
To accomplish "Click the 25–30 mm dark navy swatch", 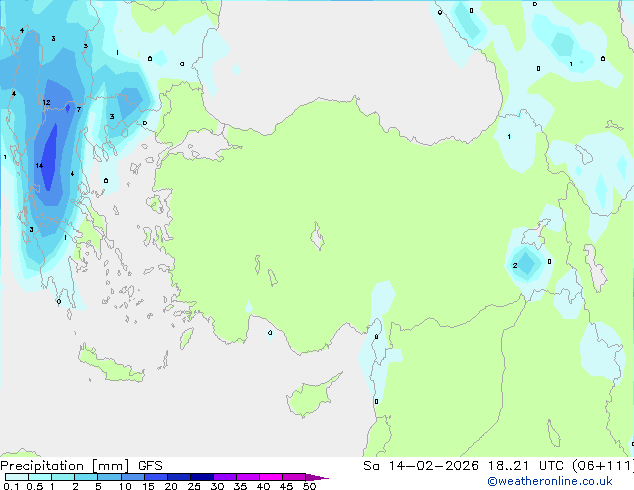I will point(202,477).
